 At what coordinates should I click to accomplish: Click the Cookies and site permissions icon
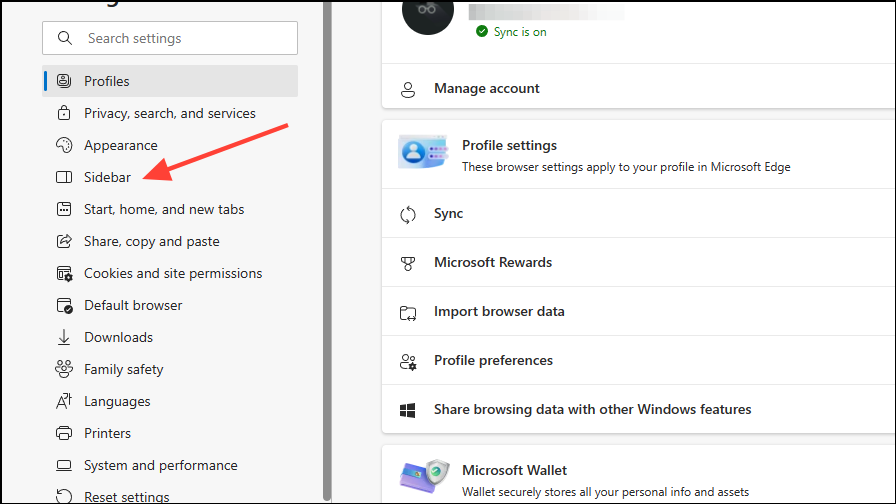(64, 273)
